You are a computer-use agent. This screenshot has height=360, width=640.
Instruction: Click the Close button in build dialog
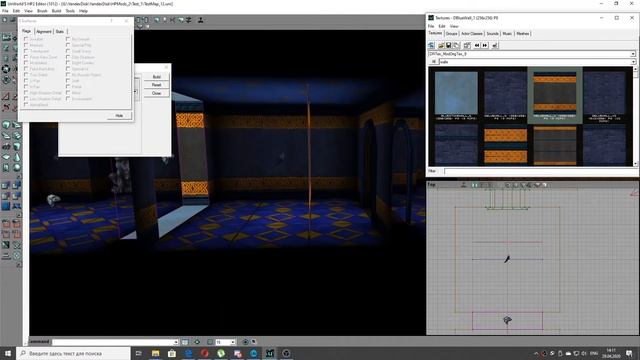tap(156, 93)
